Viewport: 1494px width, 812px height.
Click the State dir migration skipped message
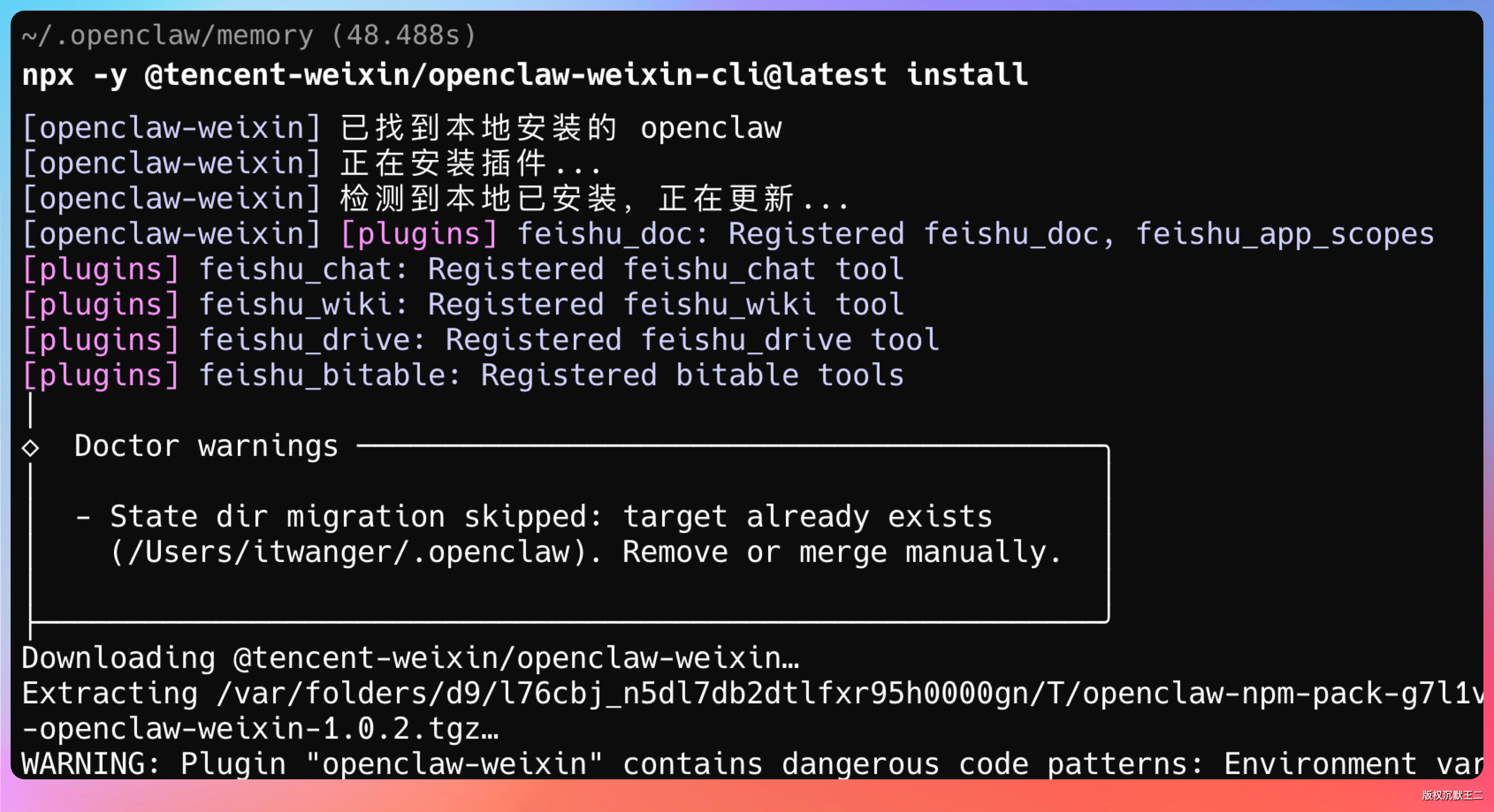click(551, 516)
